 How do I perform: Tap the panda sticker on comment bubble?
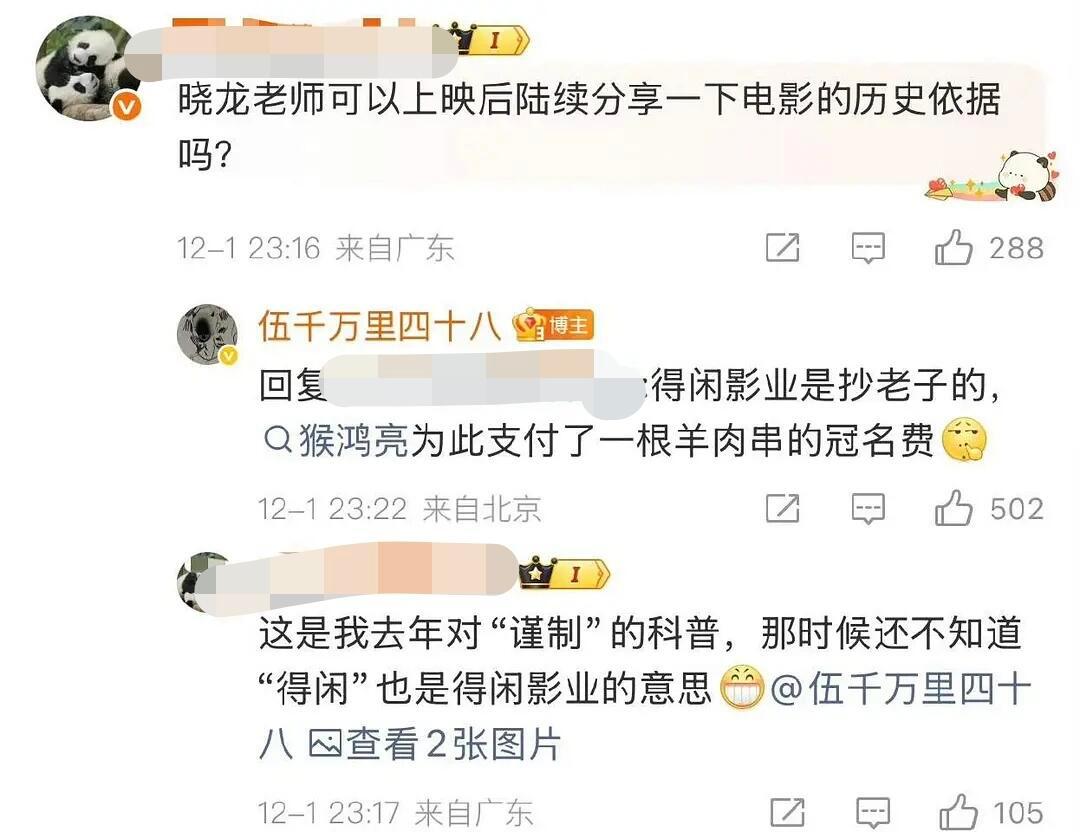[993, 177]
